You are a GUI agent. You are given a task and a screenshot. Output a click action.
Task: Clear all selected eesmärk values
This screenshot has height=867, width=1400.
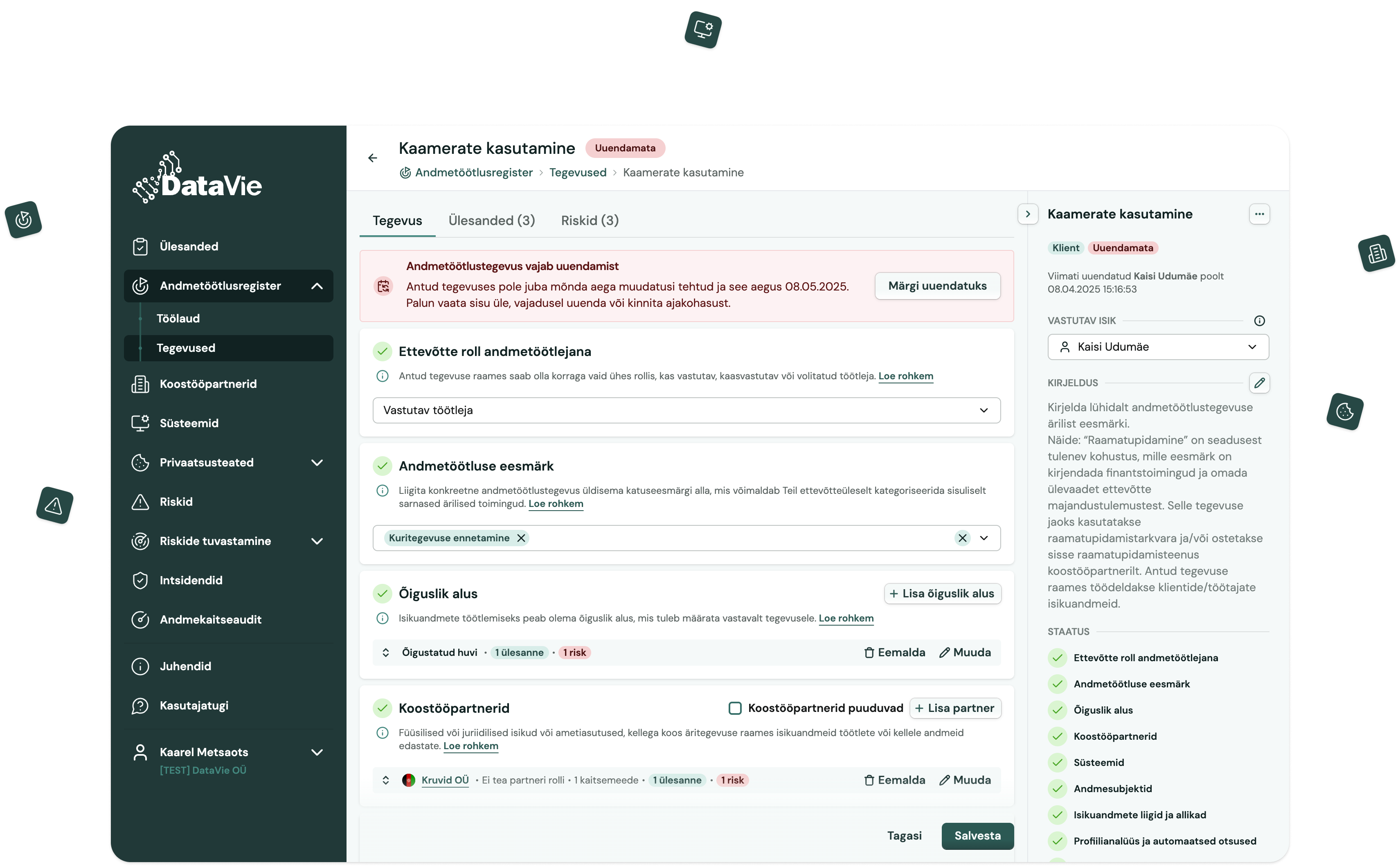click(x=962, y=538)
